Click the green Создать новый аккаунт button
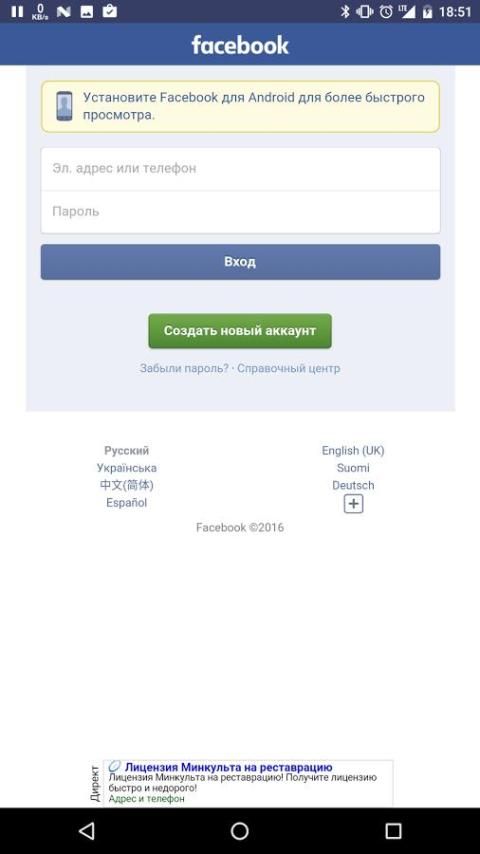 pyautogui.click(x=240, y=331)
